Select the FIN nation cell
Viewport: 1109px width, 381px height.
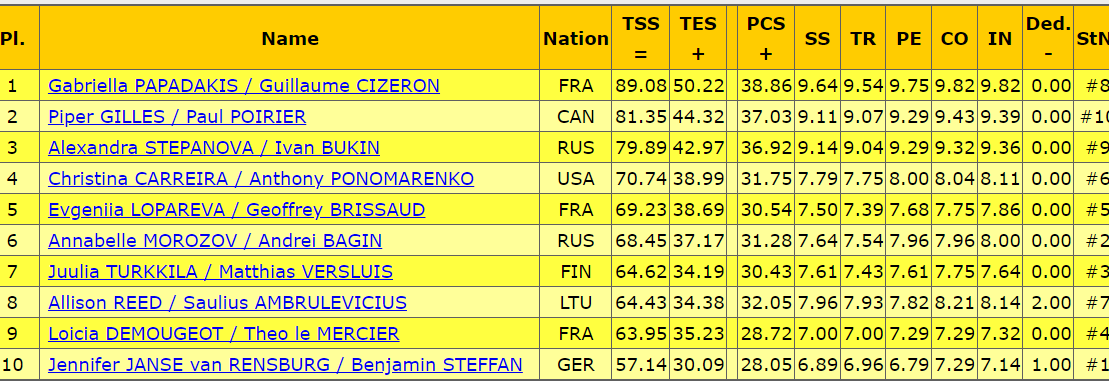[x=576, y=272]
